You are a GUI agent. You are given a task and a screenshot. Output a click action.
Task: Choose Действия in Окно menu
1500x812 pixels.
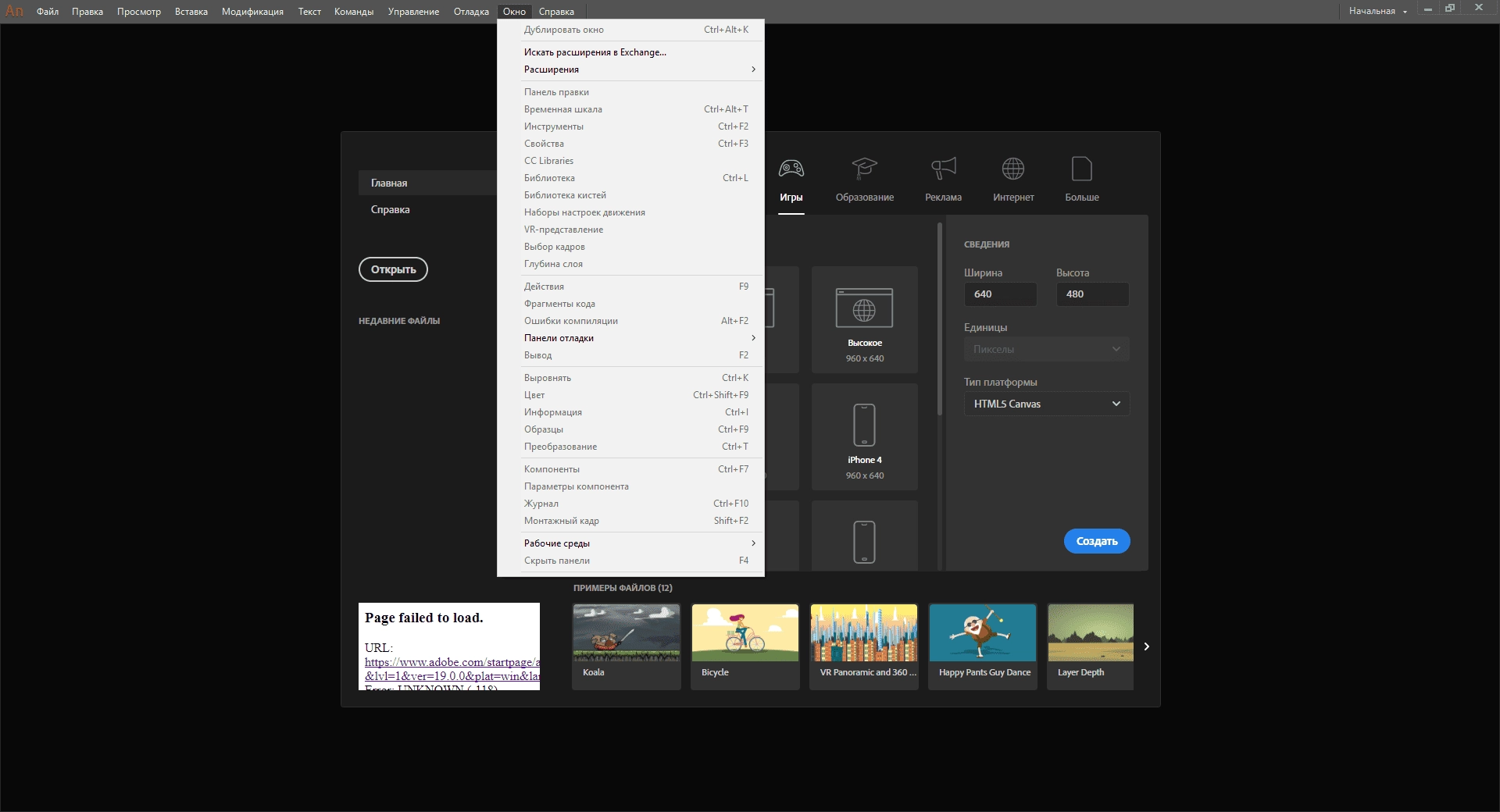click(630, 287)
